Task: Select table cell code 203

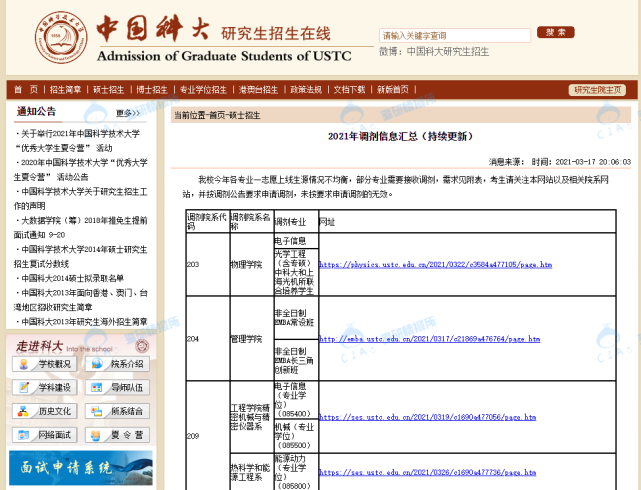Action: [x=208, y=264]
